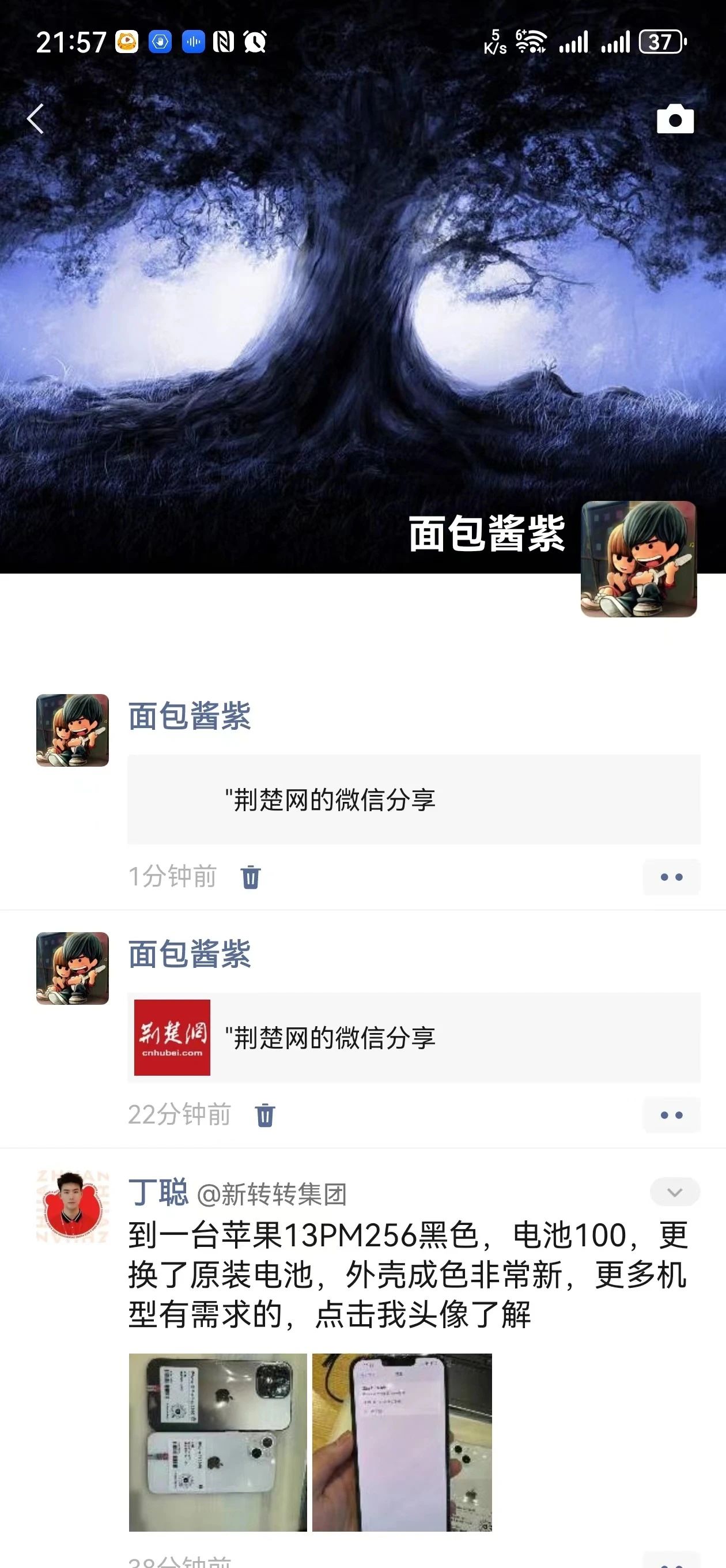Open the camera icon to post
Screen dimensions: 726x1568
[x=675, y=119]
